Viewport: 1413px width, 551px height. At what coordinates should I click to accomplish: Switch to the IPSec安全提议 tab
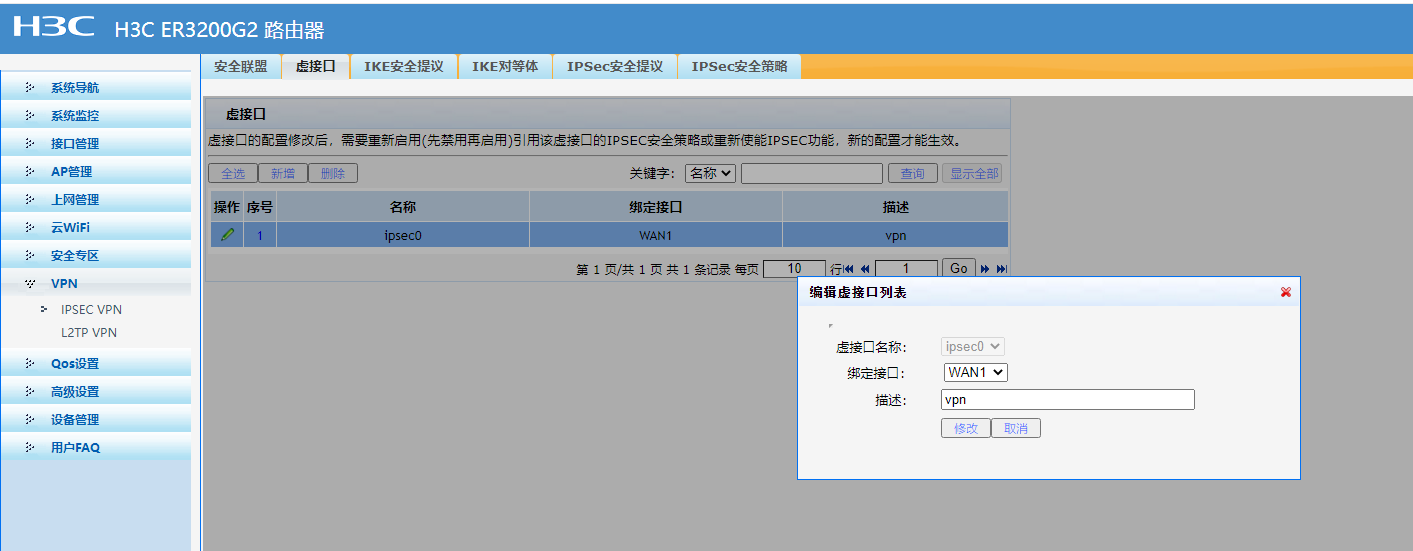tap(615, 67)
